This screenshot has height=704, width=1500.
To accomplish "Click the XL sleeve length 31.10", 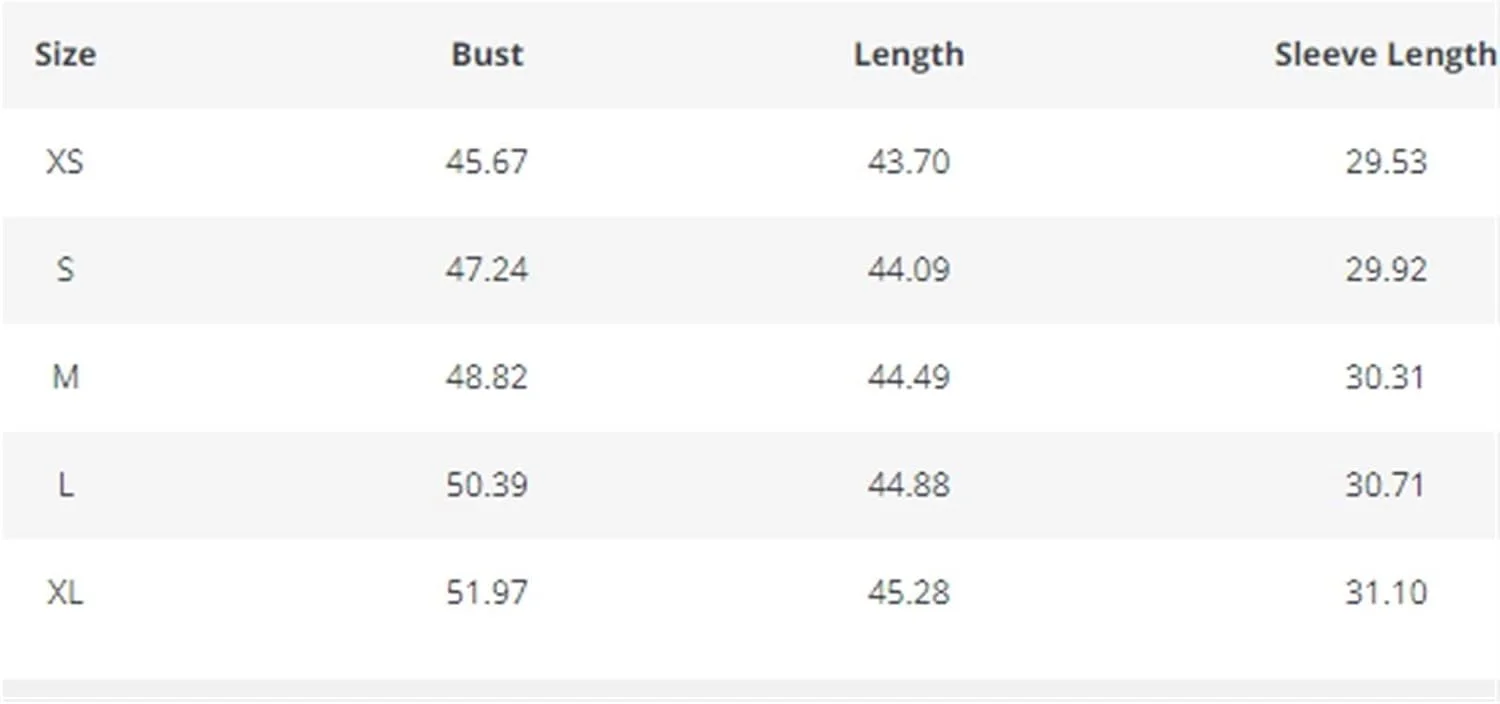I will point(1385,592).
